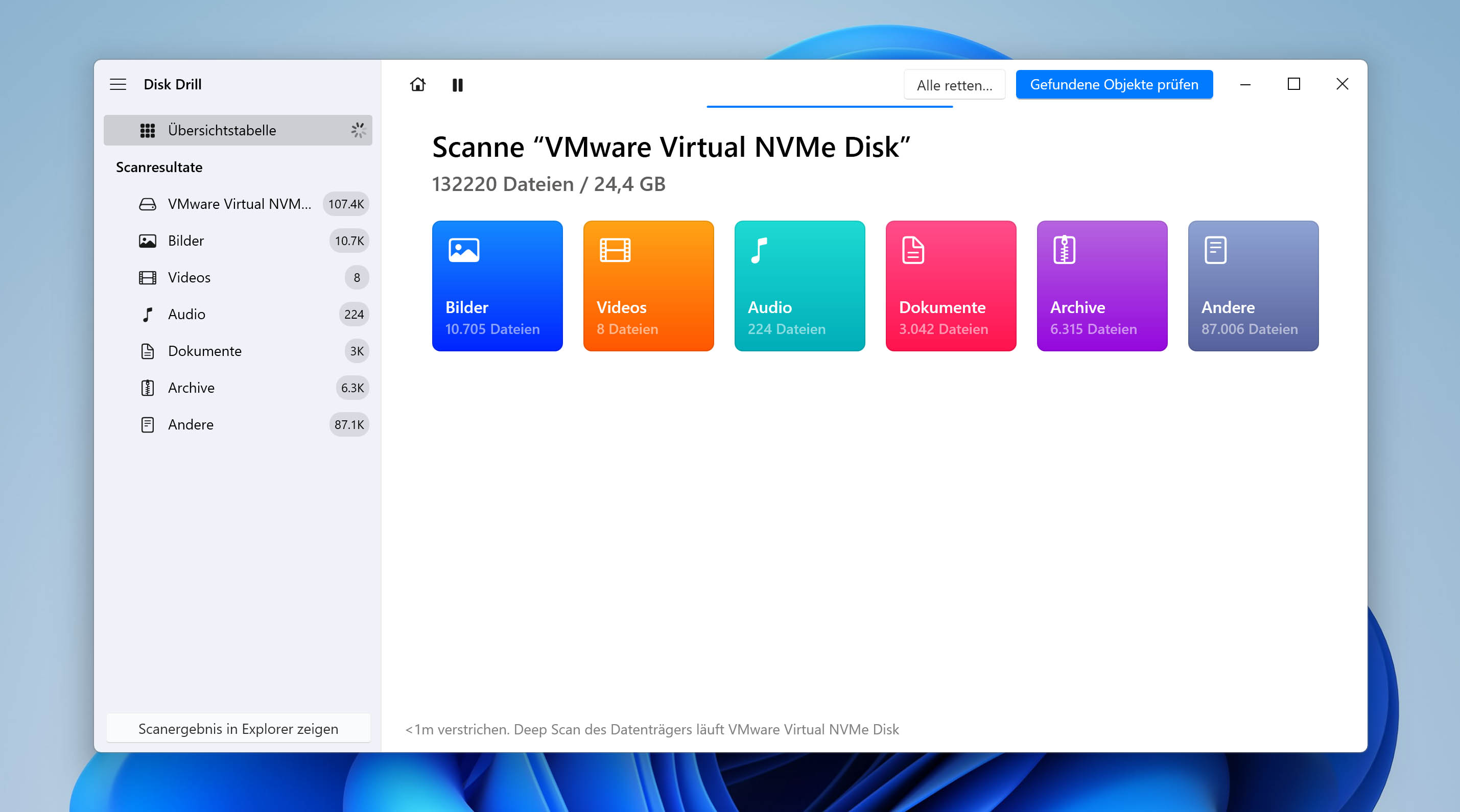Click the sidebar Audio note icon
The width and height of the screenshot is (1460, 812).
click(x=147, y=315)
